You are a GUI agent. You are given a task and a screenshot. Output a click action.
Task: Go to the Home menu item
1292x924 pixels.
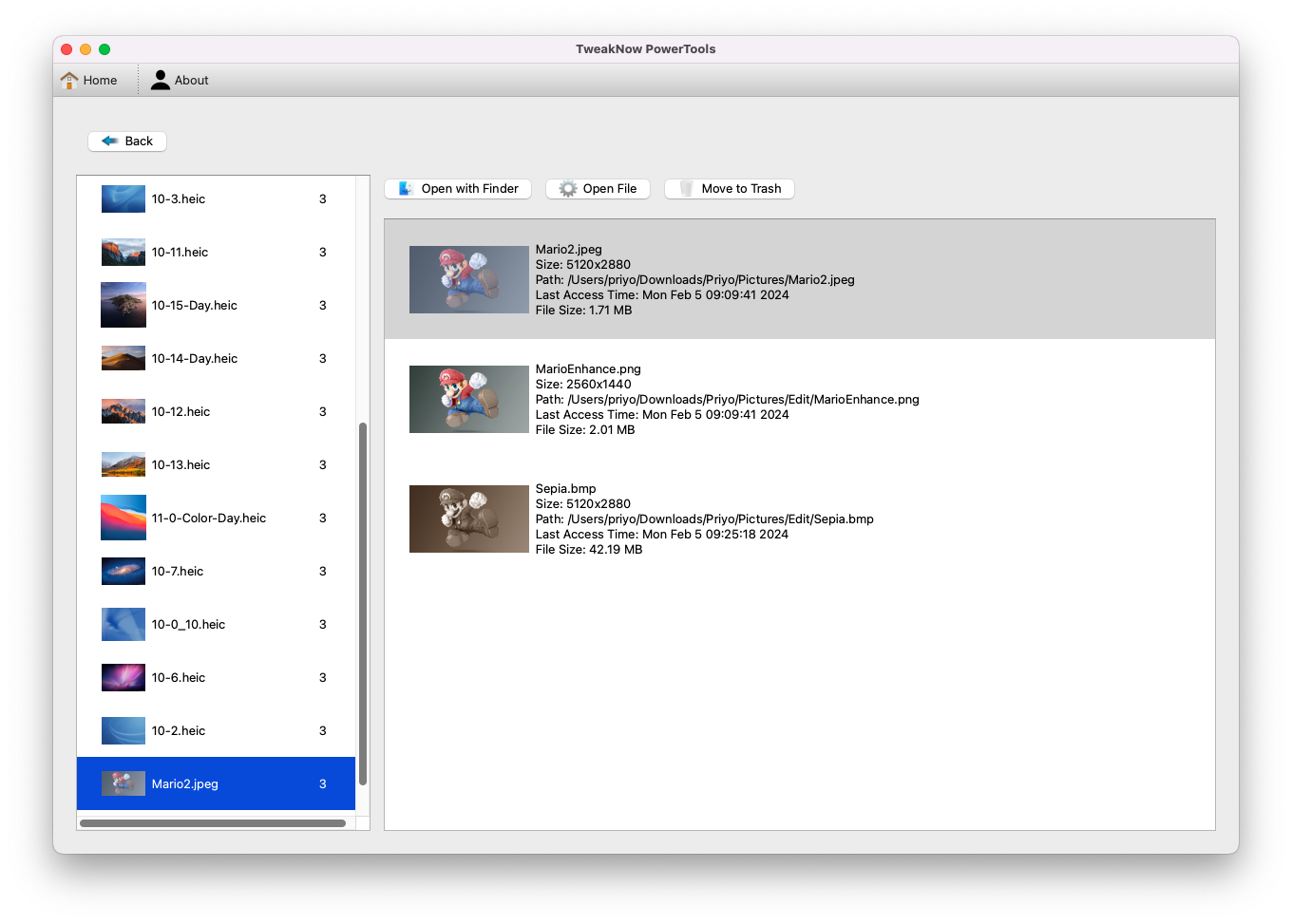point(100,81)
